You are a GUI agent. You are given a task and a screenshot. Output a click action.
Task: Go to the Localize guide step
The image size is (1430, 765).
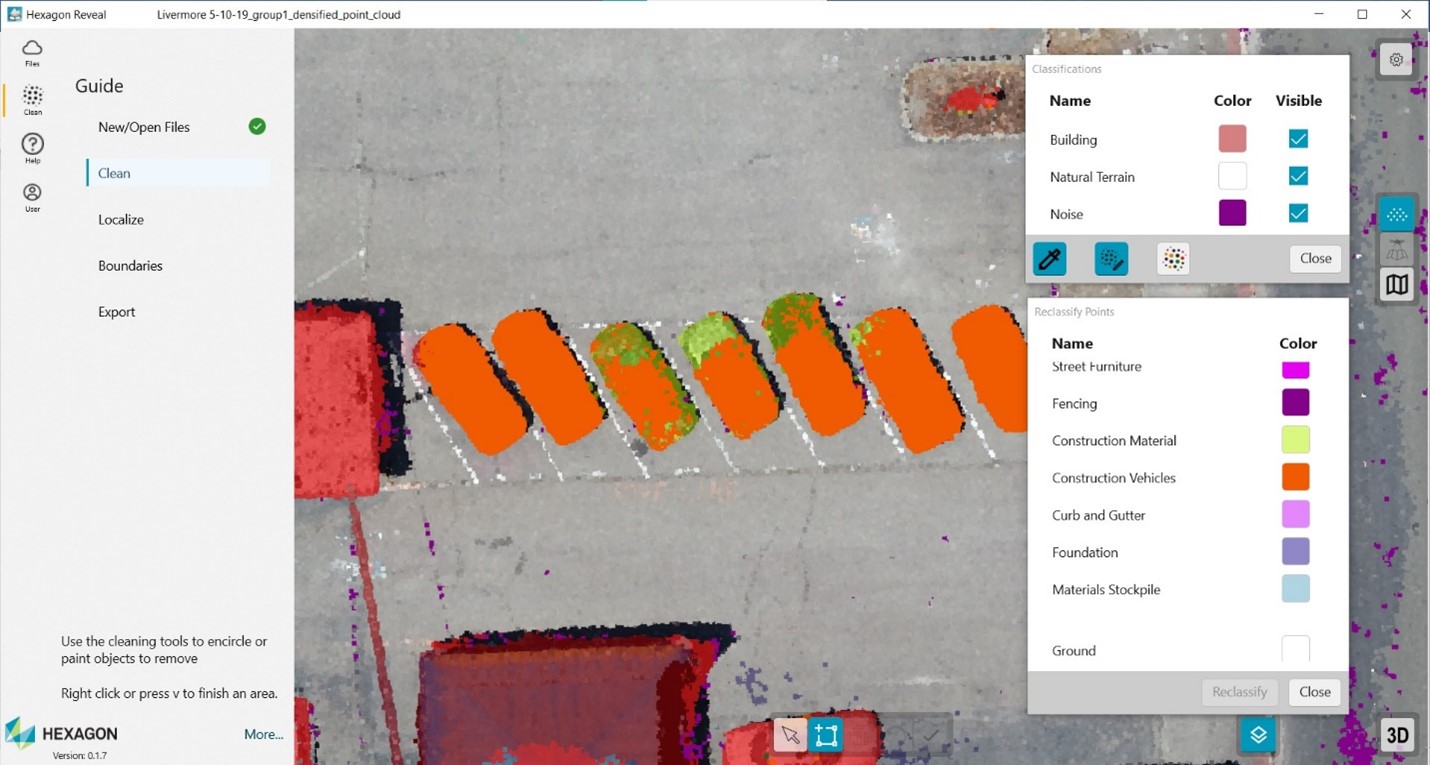(121, 219)
